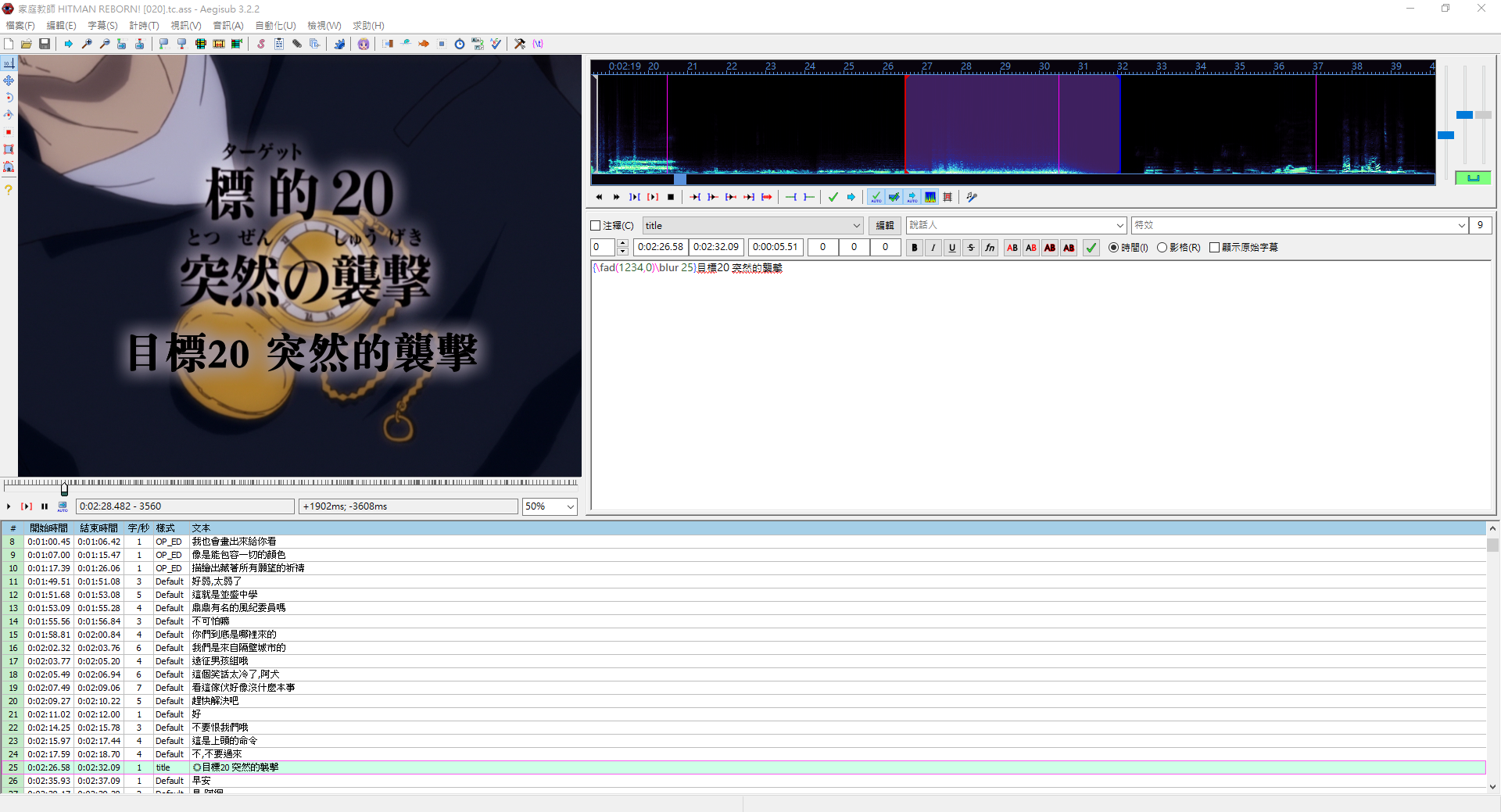Open the 自動化(U) menu

pos(276,26)
